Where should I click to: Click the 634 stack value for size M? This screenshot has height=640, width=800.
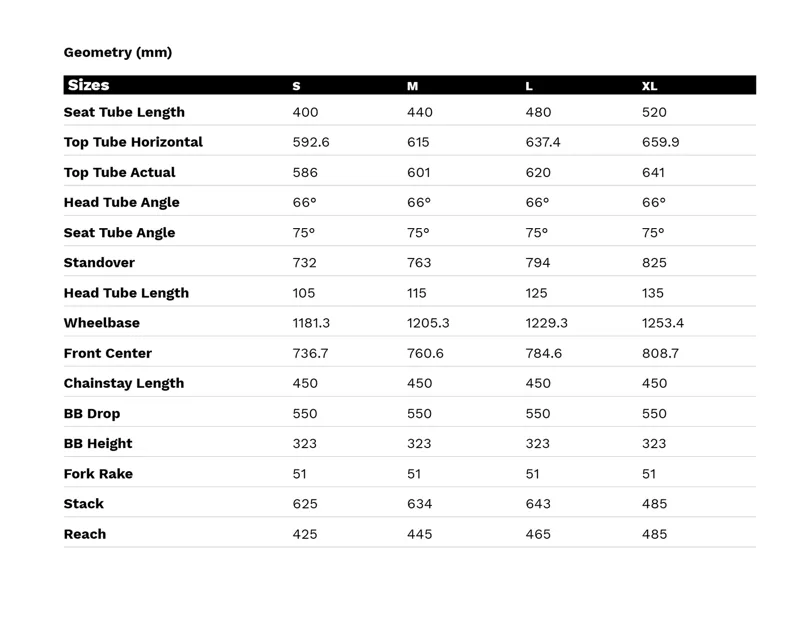pos(420,504)
